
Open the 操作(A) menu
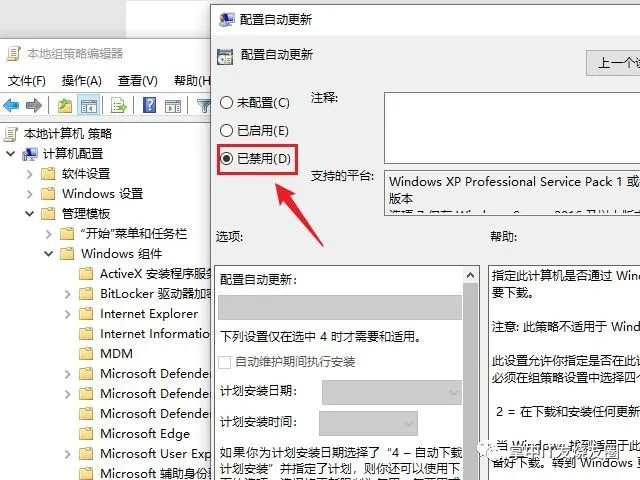[81, 80]
